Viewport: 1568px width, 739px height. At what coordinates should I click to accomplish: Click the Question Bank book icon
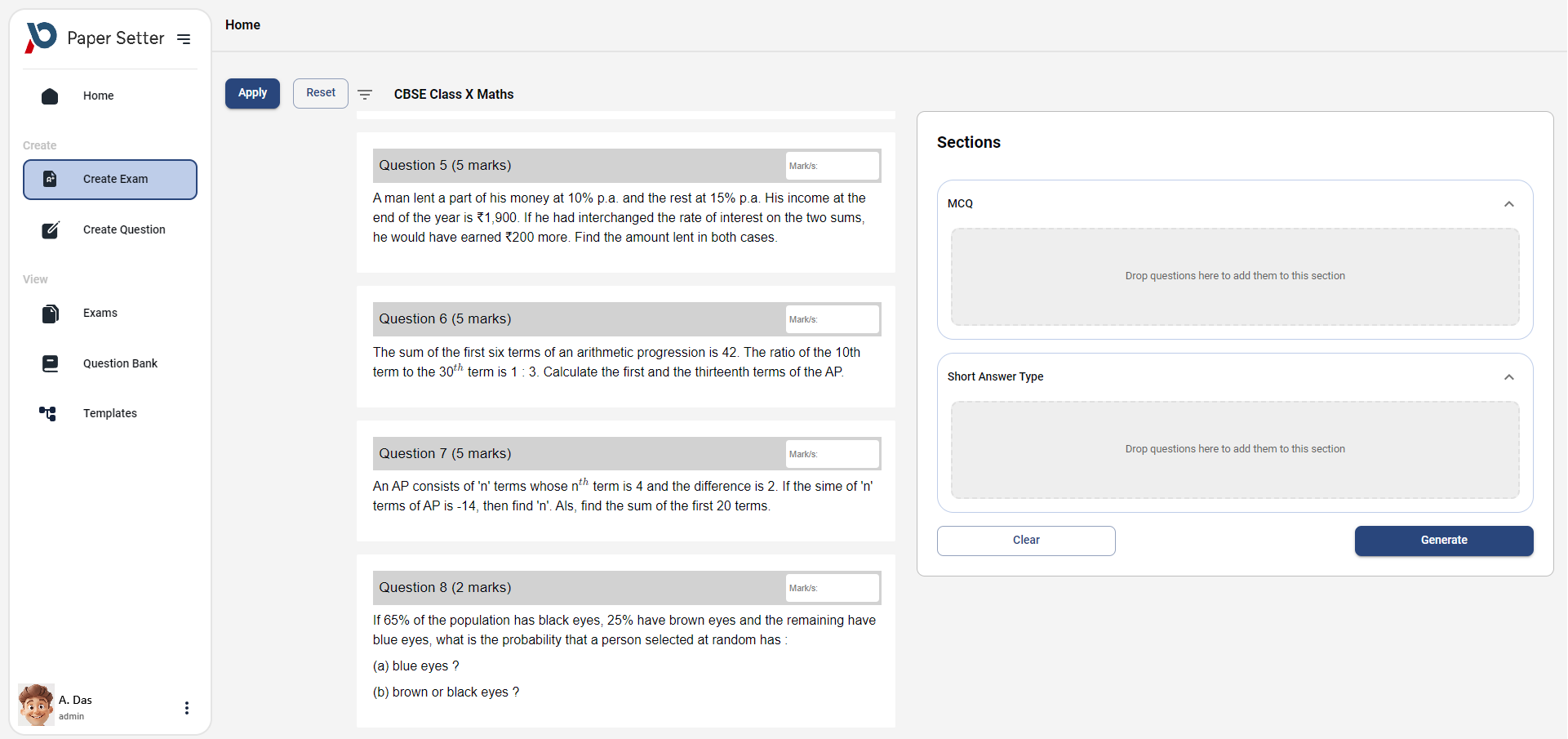tap(50, 364)
